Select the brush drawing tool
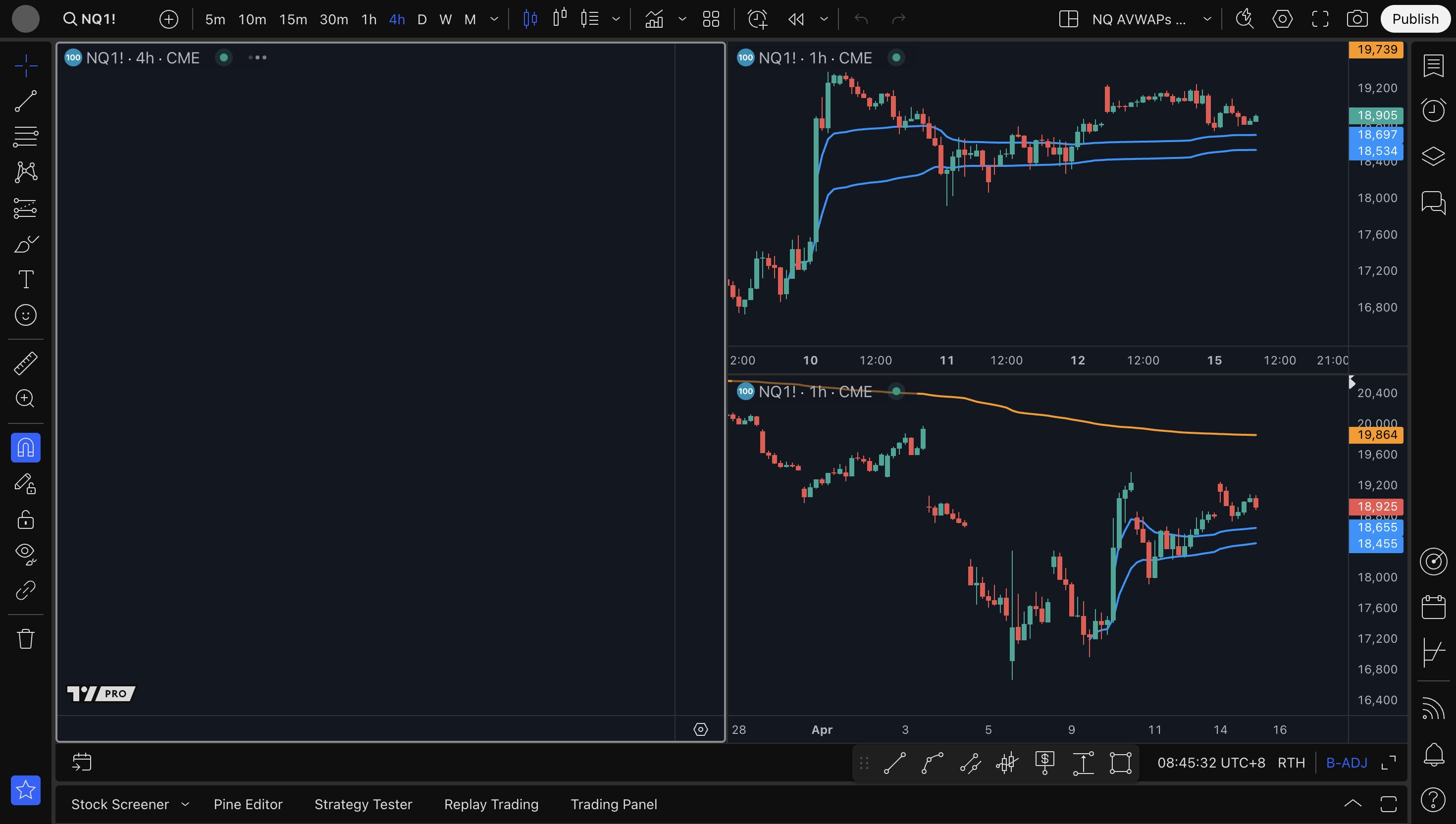This screenshot has width=1456, height=824. pos(25,244)
